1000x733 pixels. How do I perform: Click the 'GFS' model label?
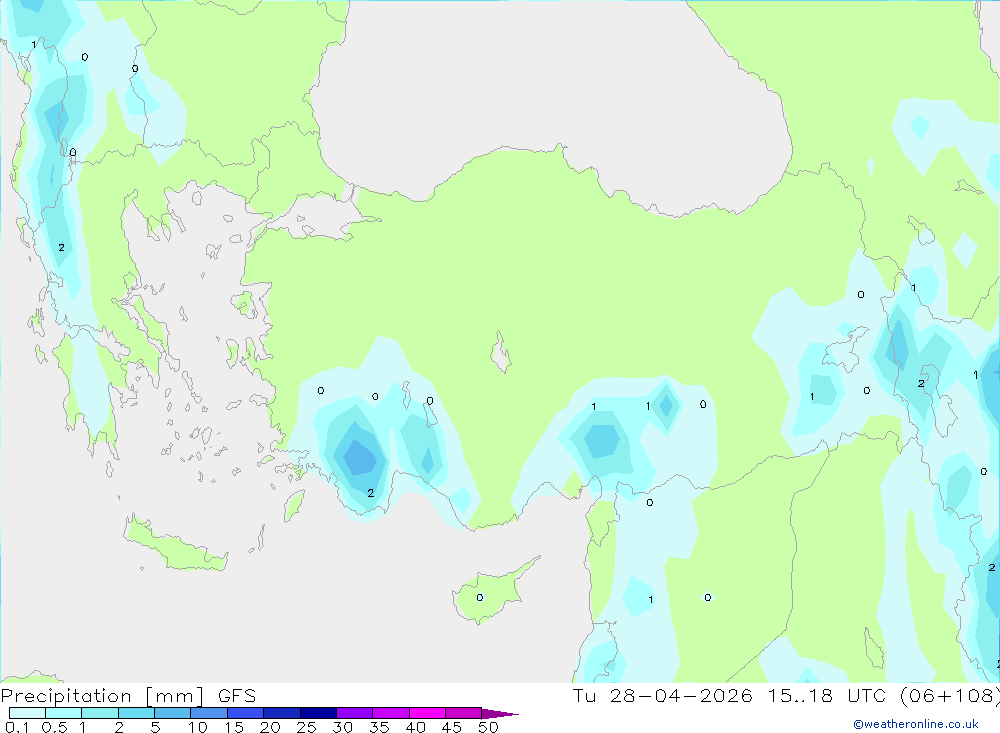tap(237, 696)
